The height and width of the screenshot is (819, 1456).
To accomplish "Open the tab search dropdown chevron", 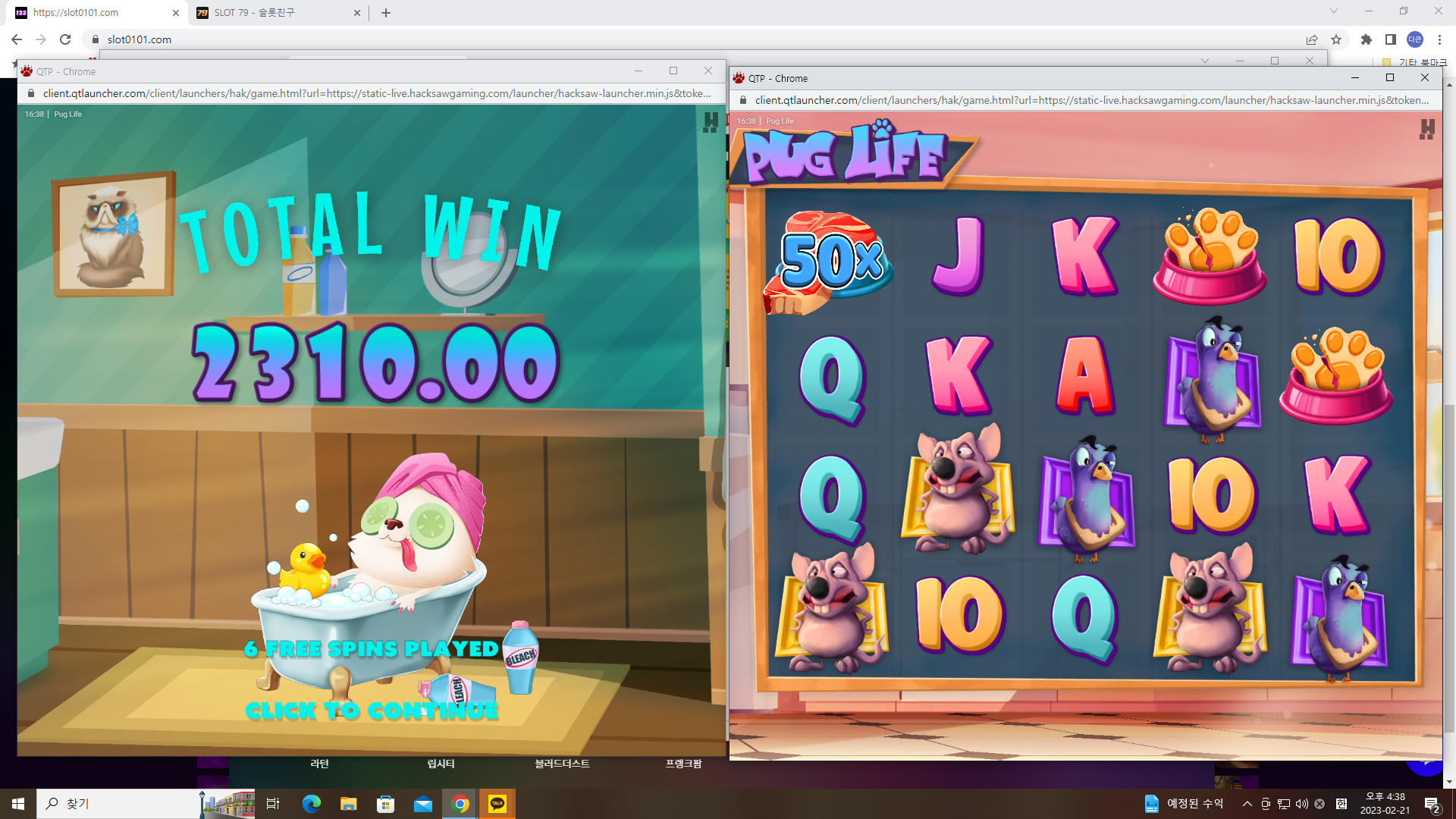I will point(1334,11).
